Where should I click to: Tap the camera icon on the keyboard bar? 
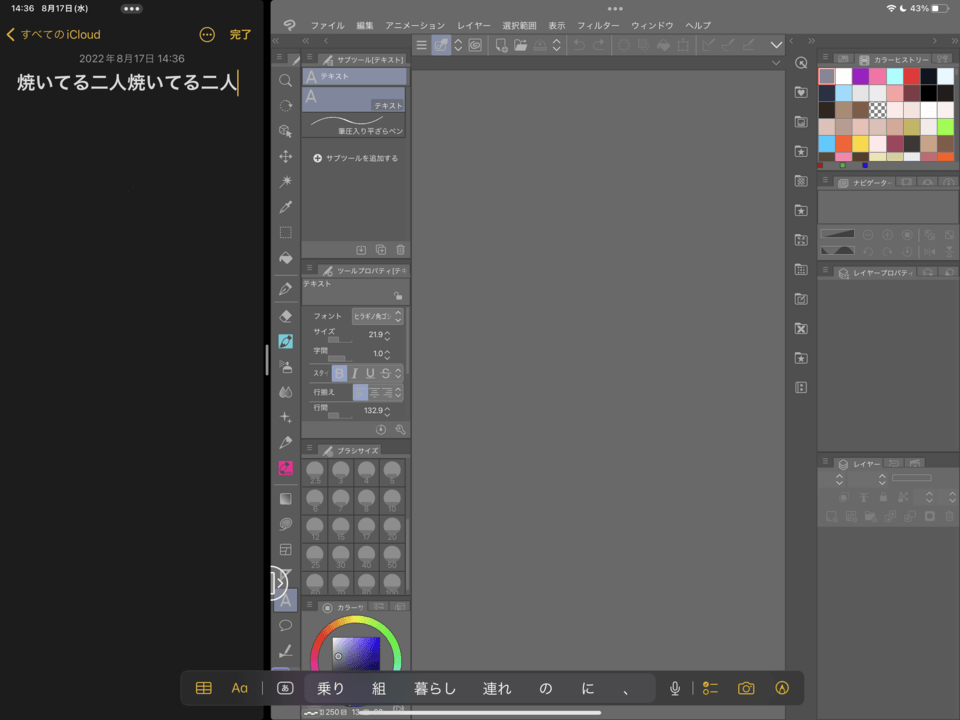(x=746, y=688)
